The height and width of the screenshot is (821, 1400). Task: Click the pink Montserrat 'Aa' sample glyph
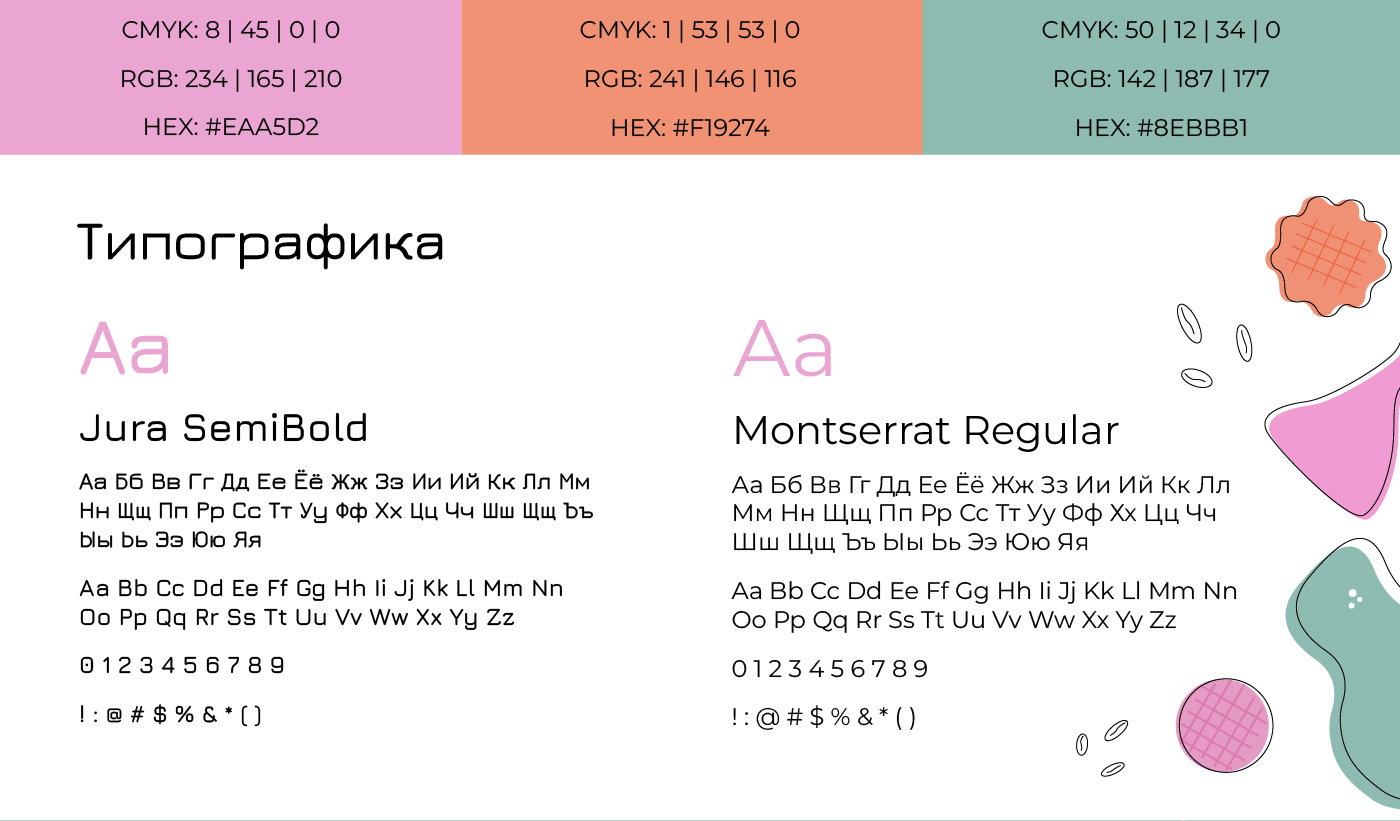click(784, 349)
